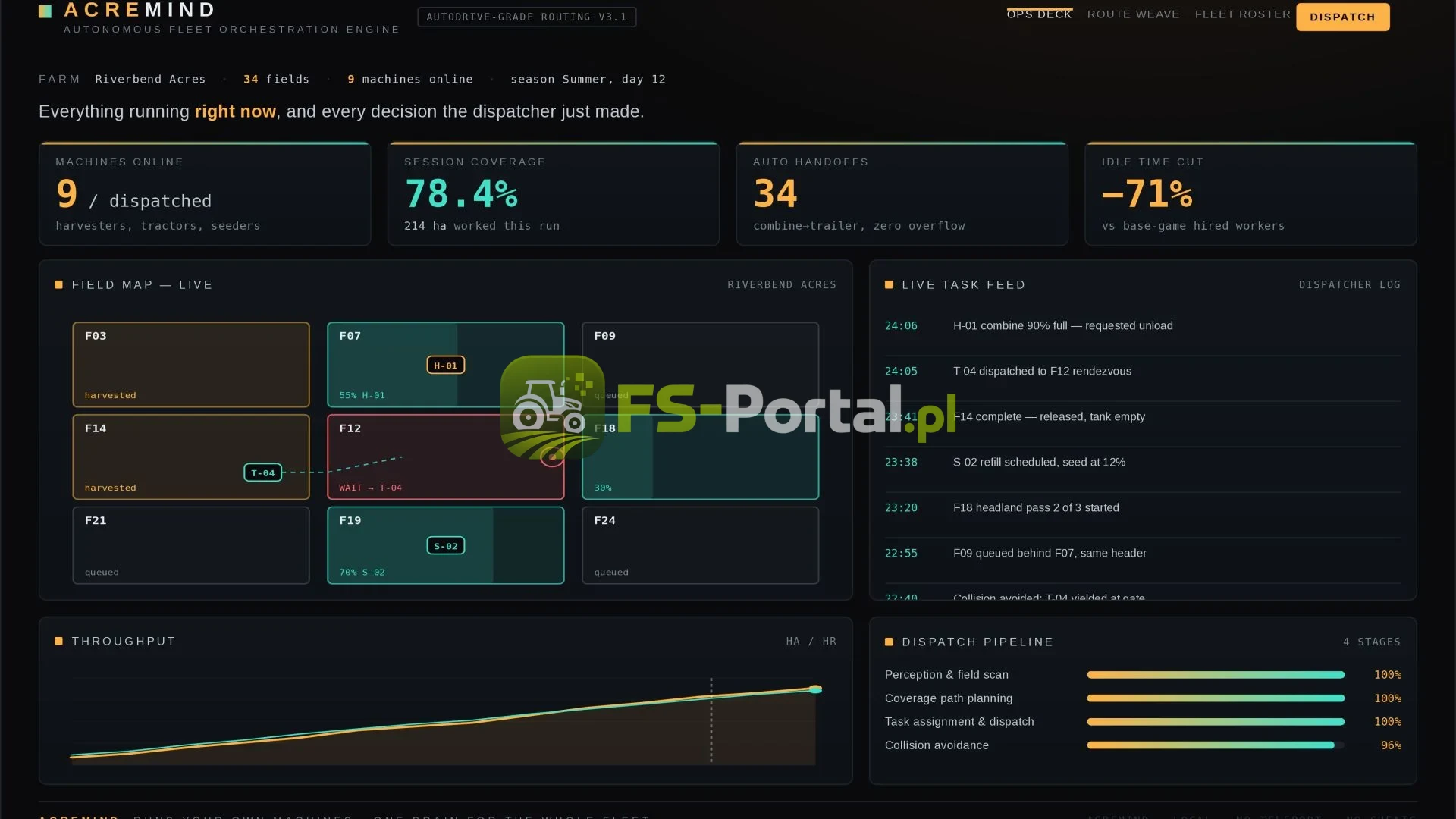Click the dashed vertical marker on throughput chart
This screenshot has width=1456, height=819.
tap(711, 720)
